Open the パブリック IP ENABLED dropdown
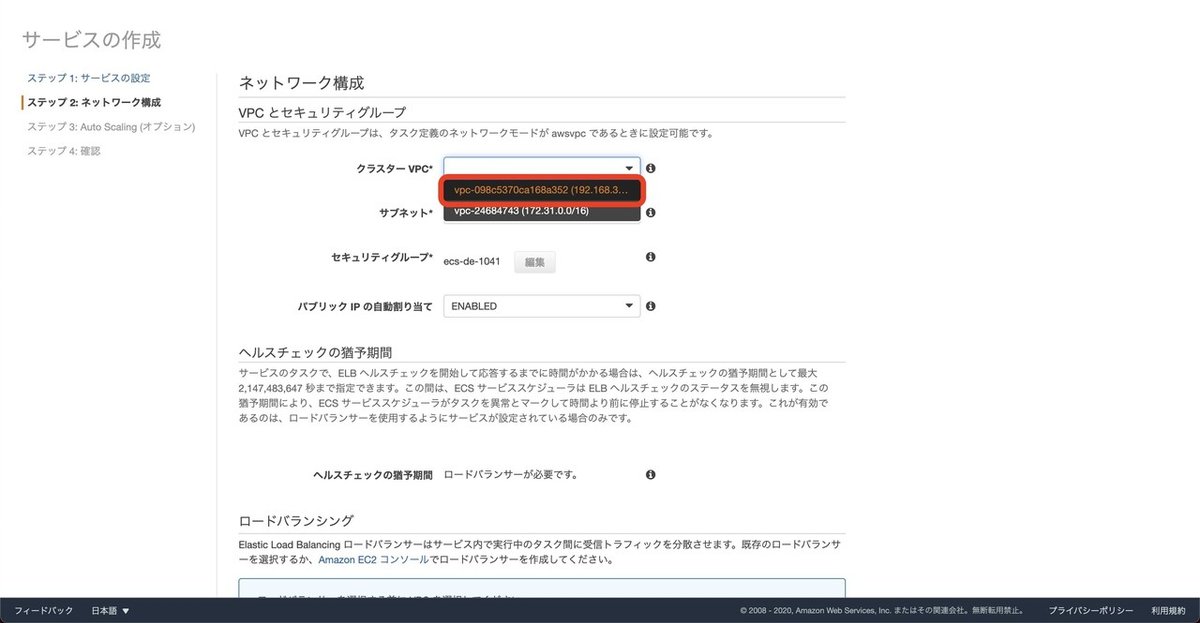This screenshot has height=623, width=1200. click(x=542, y=306)
